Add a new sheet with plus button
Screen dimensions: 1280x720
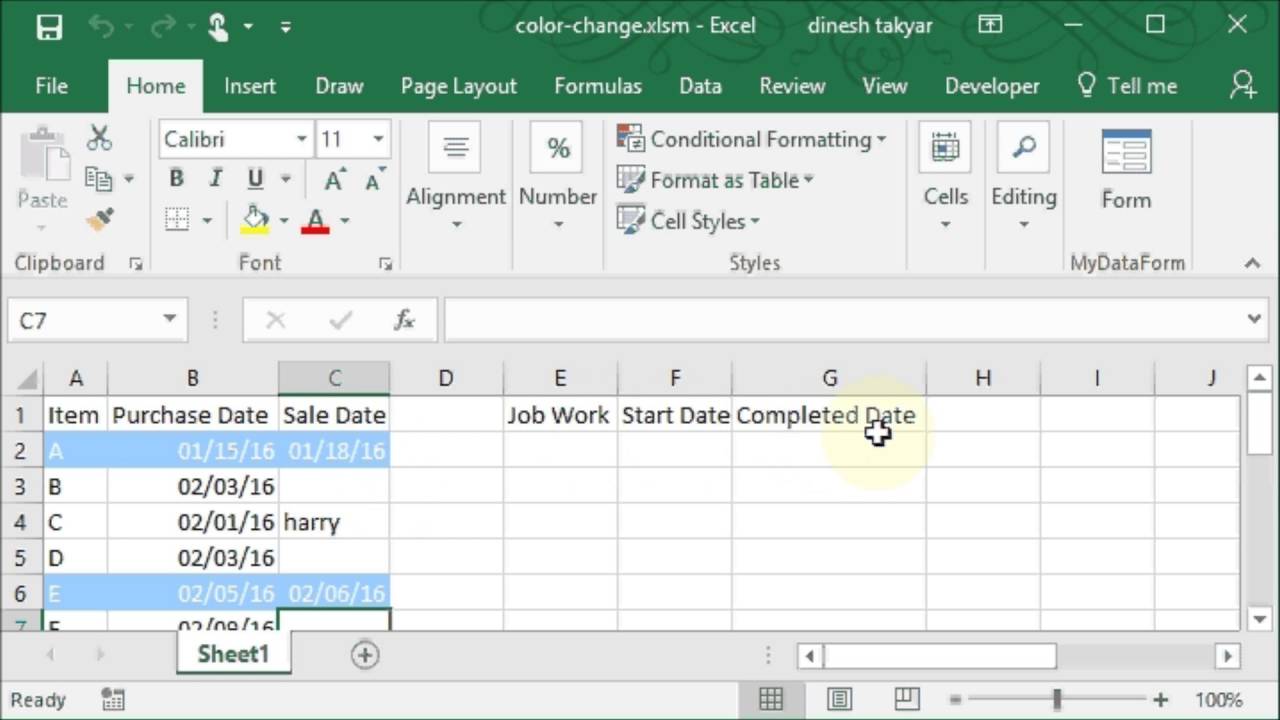coord(365,655)
